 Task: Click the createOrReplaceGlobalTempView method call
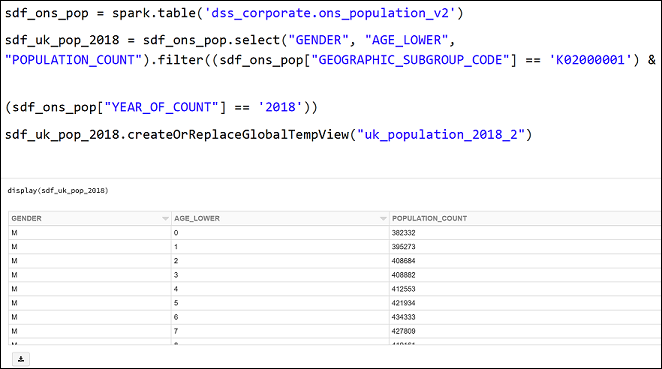coord(238,135)
